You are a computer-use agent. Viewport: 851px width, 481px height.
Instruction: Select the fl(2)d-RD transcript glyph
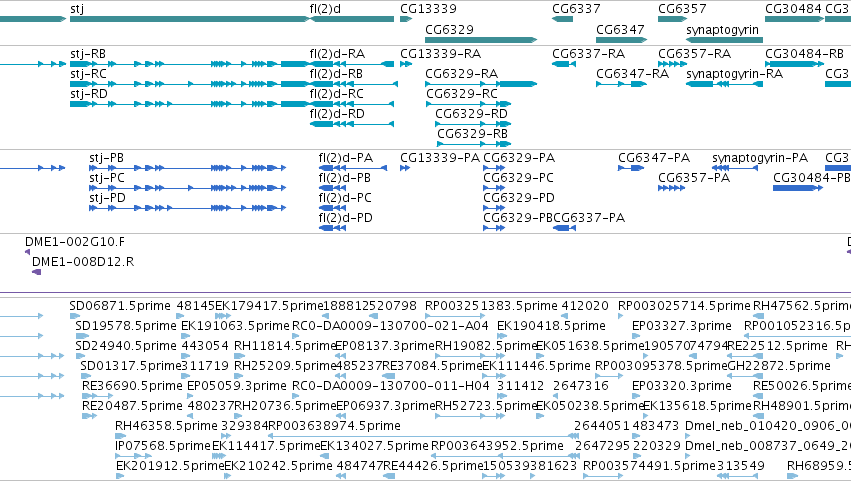point(352,124)
